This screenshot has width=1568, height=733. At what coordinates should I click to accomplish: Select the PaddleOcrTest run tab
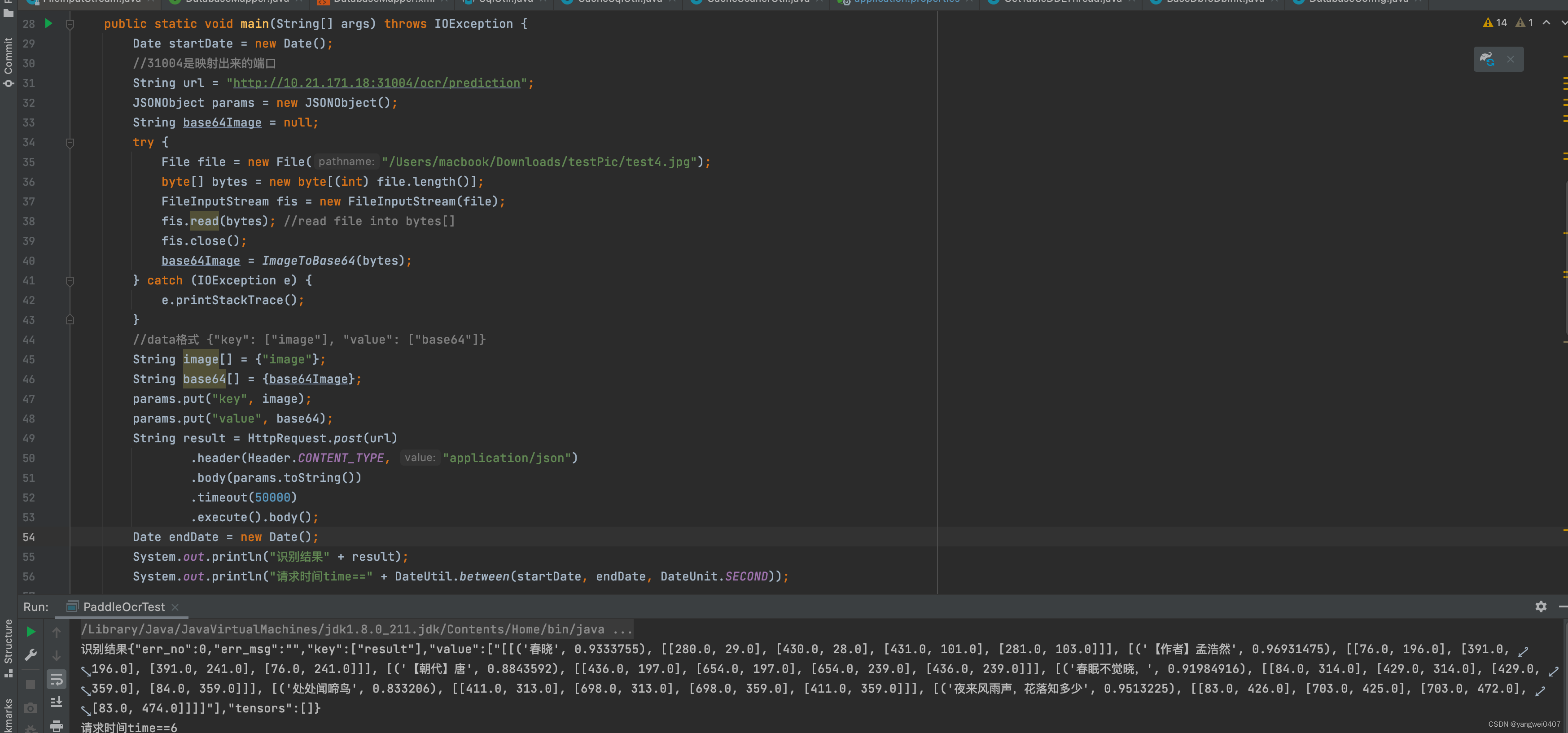click(123, 607)
